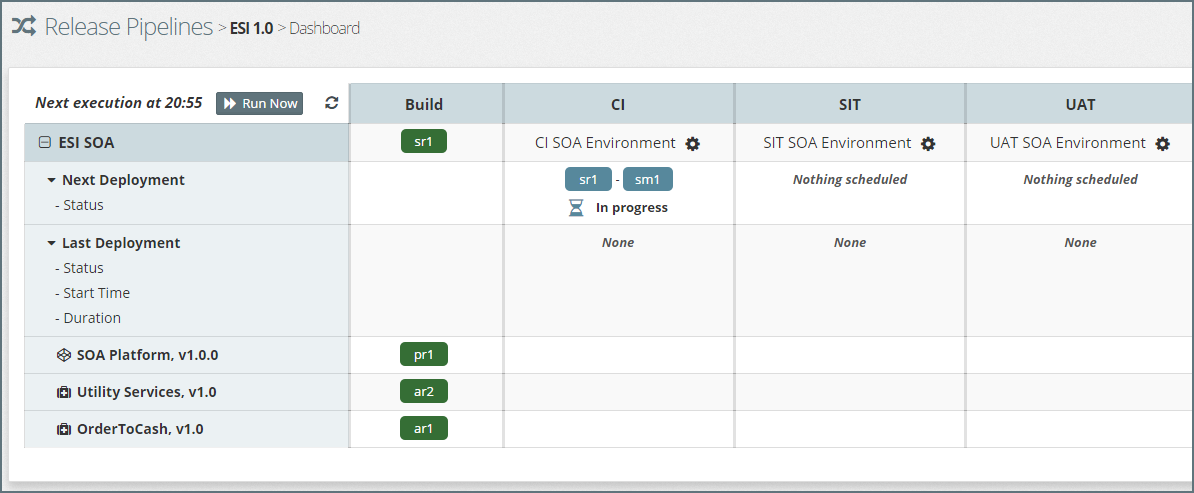The height and width of the screenshot is (493, 1194).
Task: Go to Release Pipelines breadcrumb
Action: pos(129,27)
